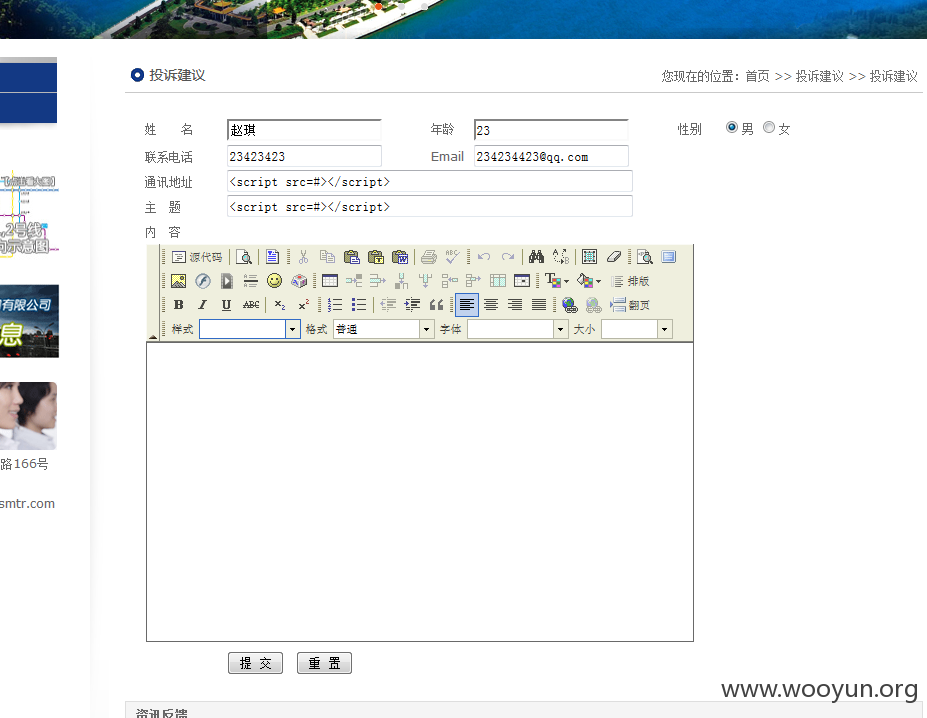The height and width of the screenshot is (718, 927).
Task: Select right alignment
Action: click(x=515, y=305)
